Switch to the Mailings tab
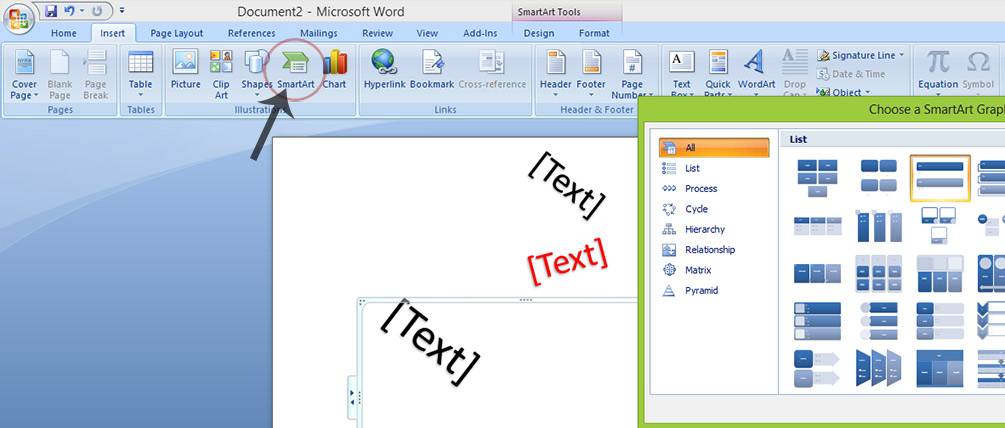Viewport: 1005px width, 428px height. (x=319, y=33)
